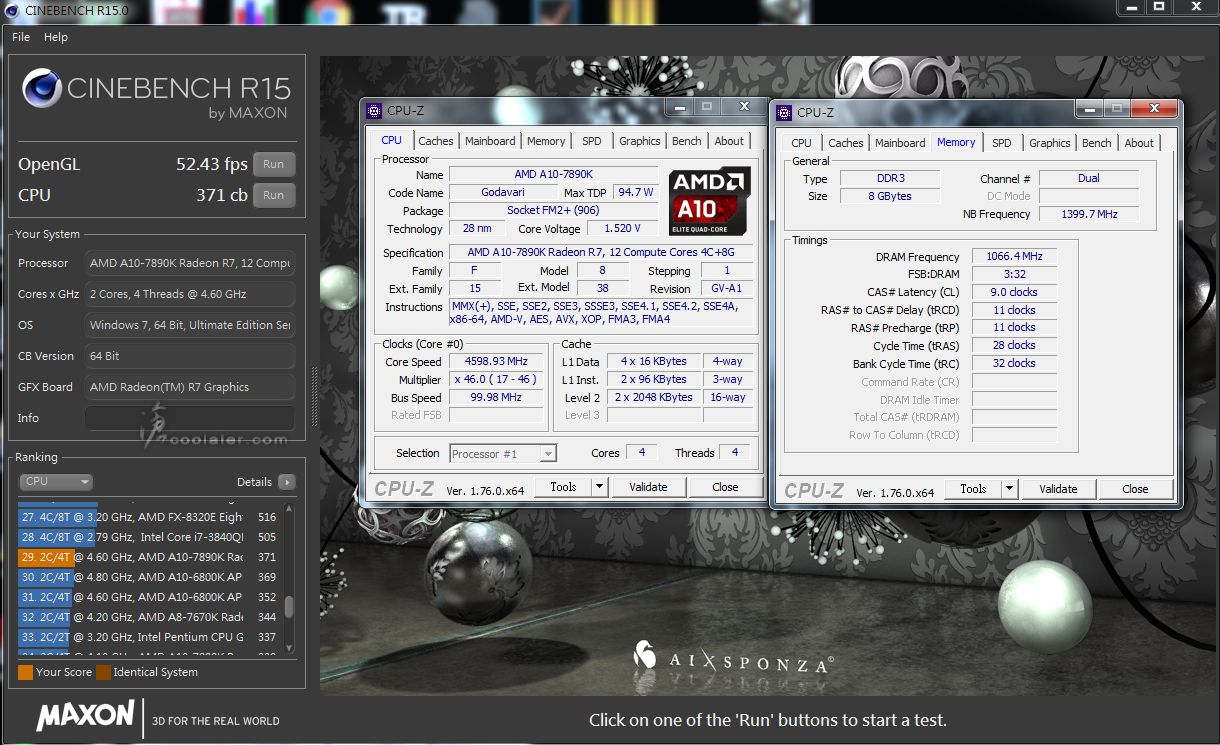Open the Details arrow button in Ranking

pos(287,482)
